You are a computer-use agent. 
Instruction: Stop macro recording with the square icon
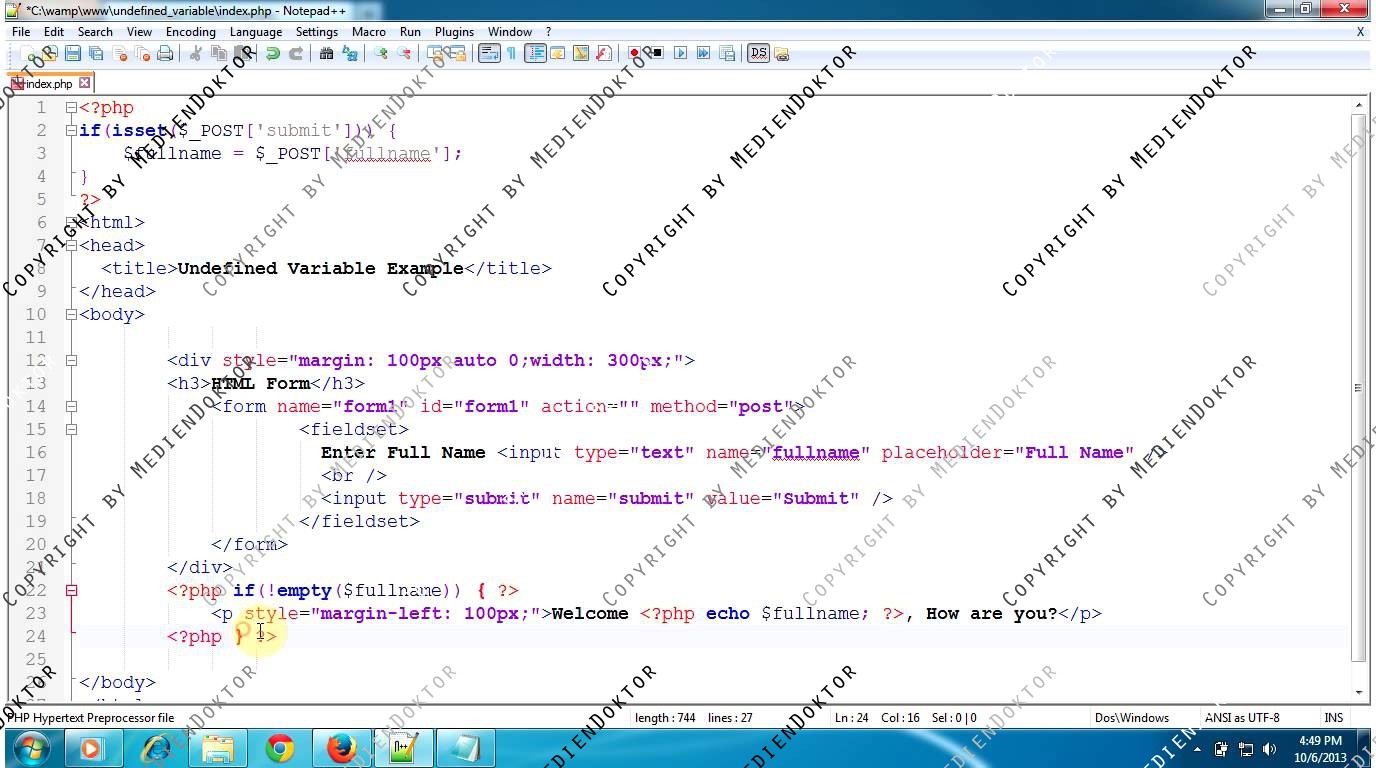click(x=657, y=53)
